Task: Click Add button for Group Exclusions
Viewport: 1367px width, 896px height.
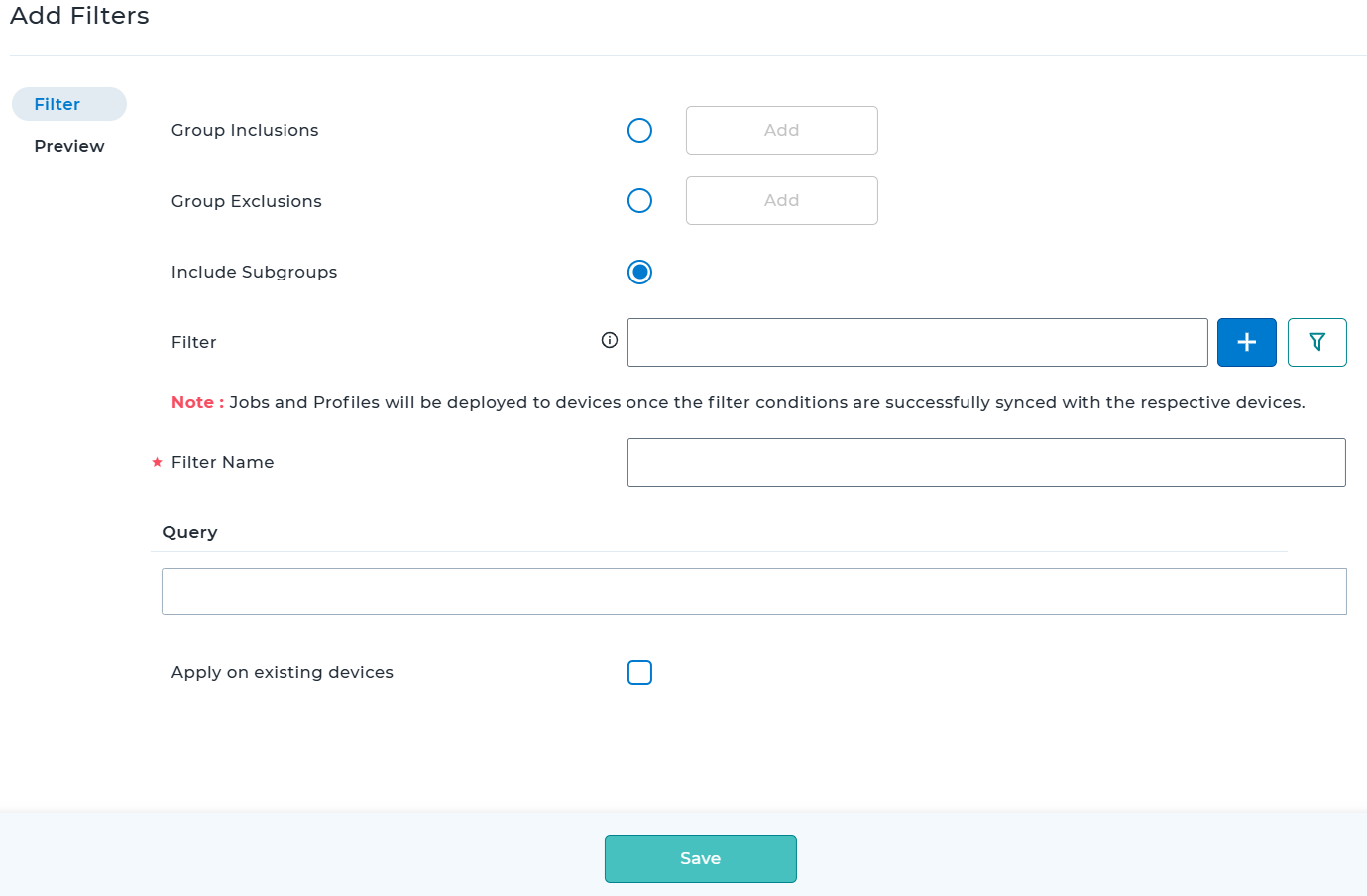Action: [781, 200]
